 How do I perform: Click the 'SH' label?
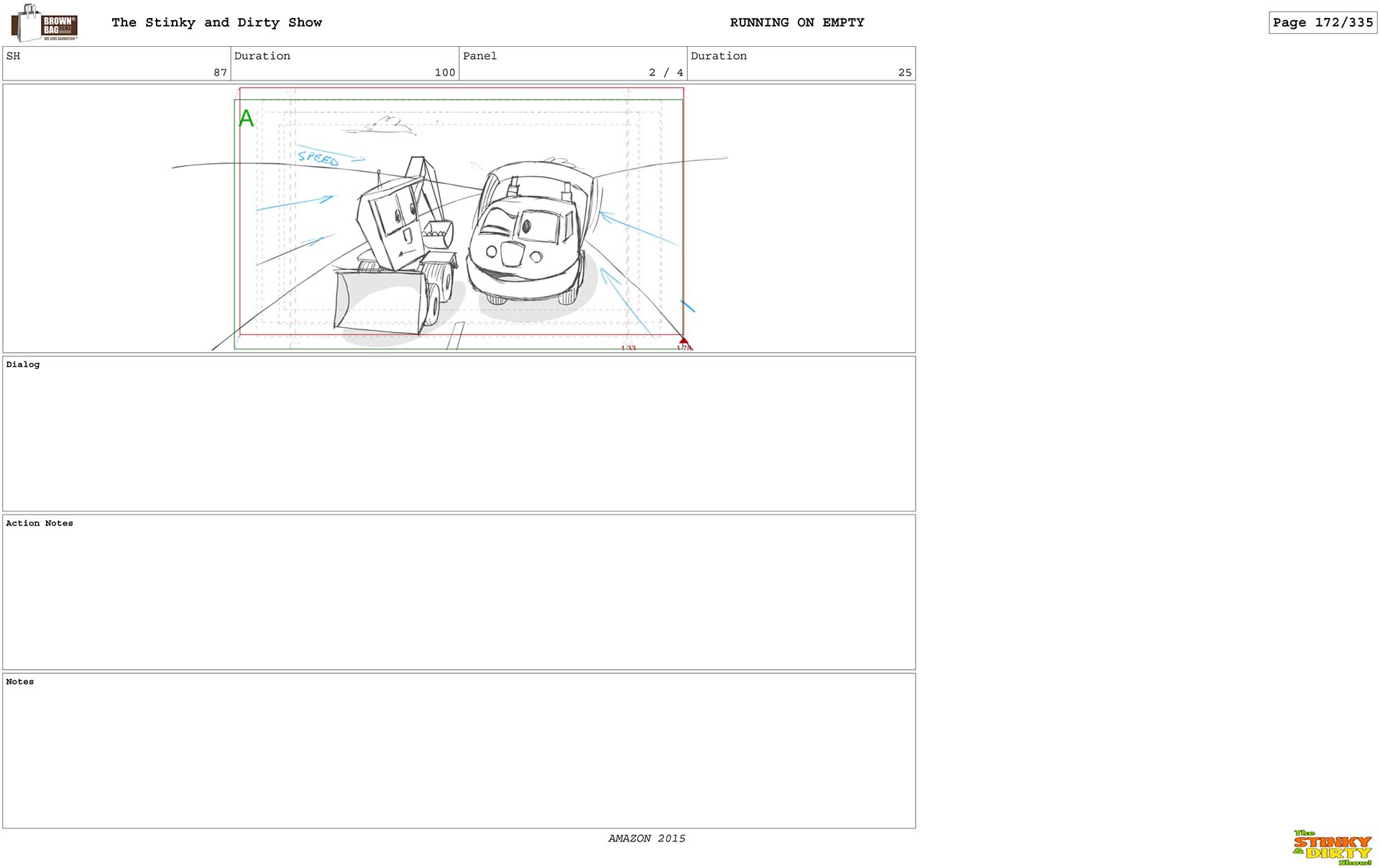[13, 56]
